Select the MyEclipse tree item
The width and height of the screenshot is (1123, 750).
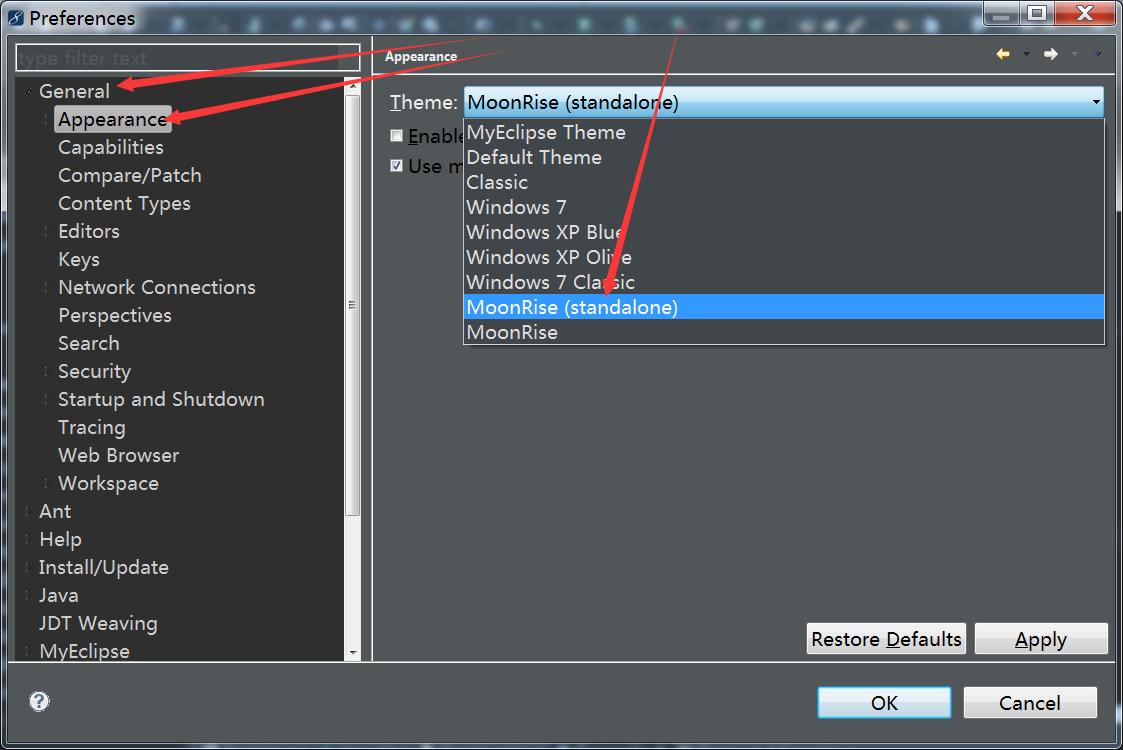pyautogui.click(x=85, y=651)
